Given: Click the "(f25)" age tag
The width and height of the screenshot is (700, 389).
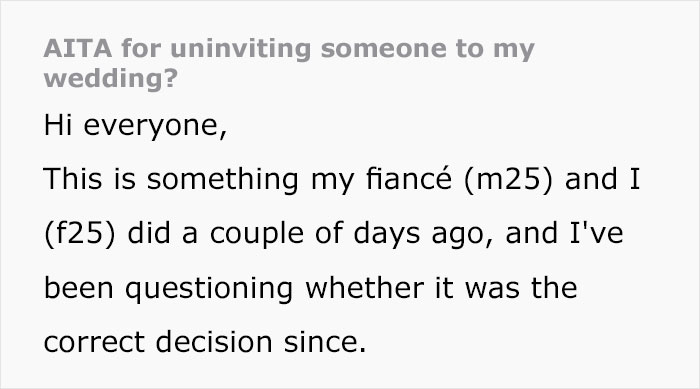Looking at the screenshot, I should pos(80,234).
